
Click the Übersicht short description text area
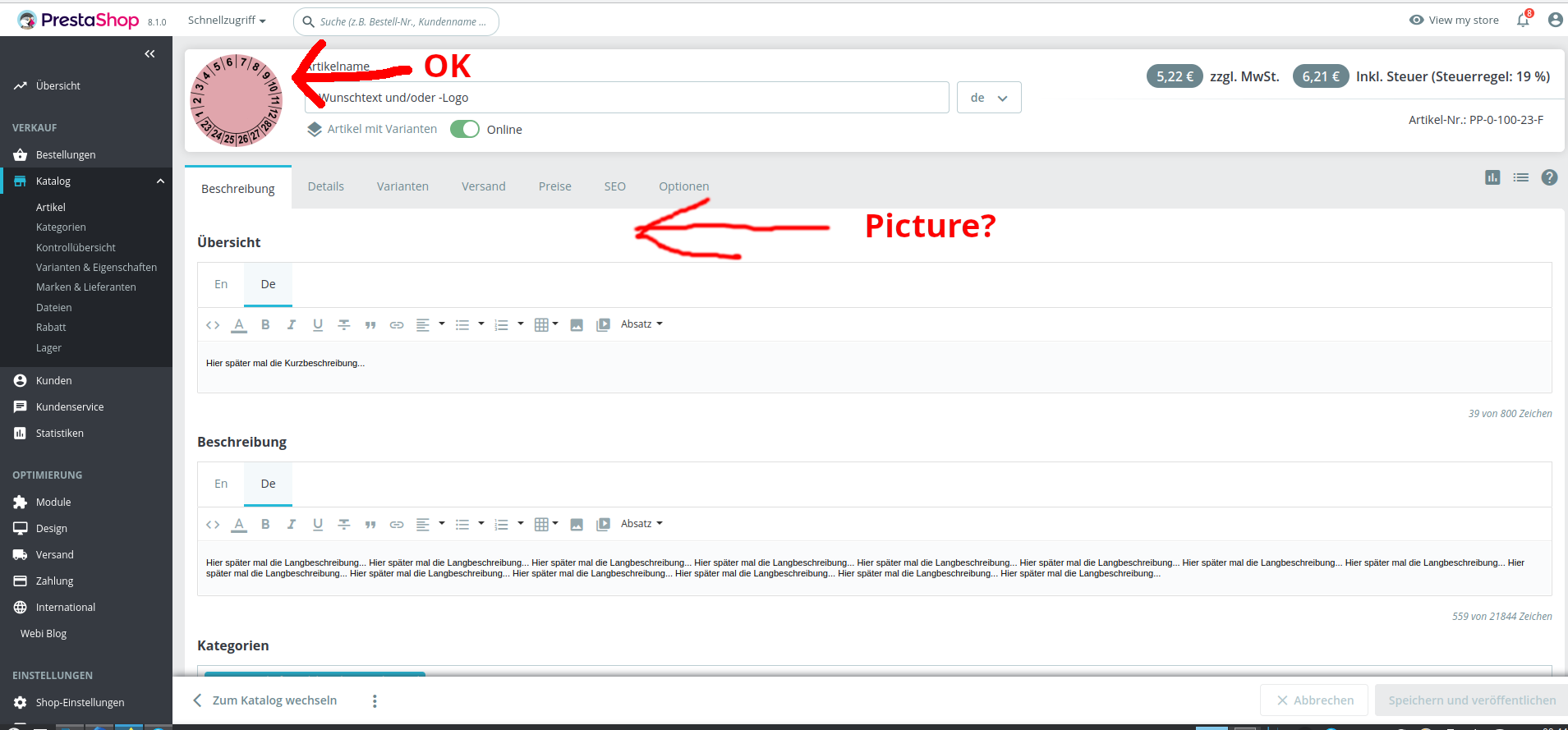tap(875, 366)
